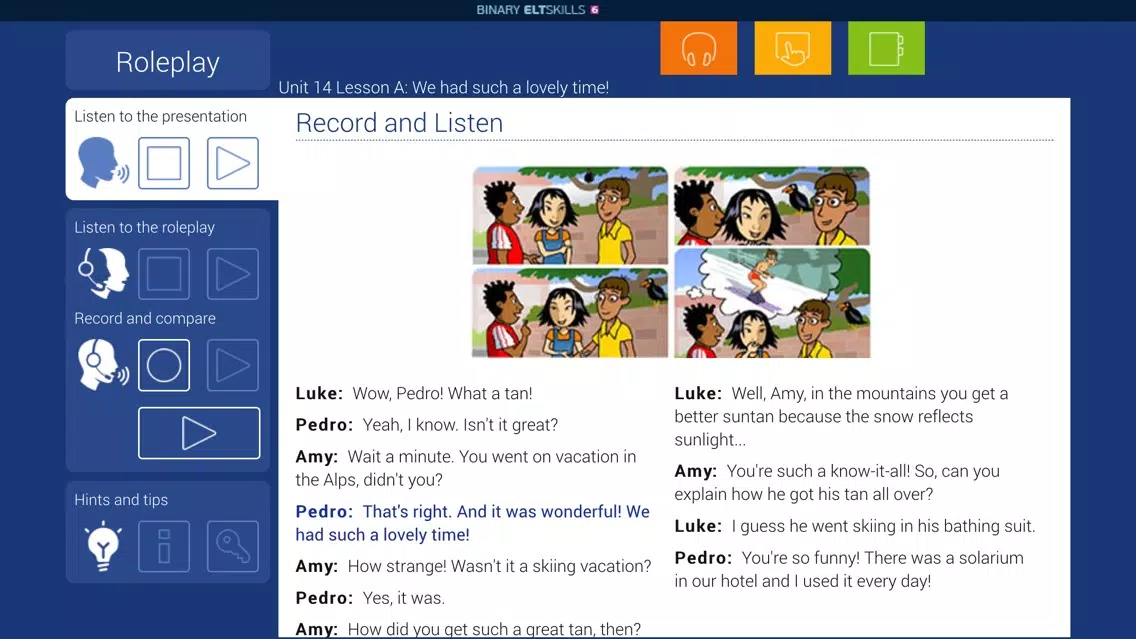The image size is (1136, 639).
Task: Play the roleplay audio
Action: coord(233,274)
